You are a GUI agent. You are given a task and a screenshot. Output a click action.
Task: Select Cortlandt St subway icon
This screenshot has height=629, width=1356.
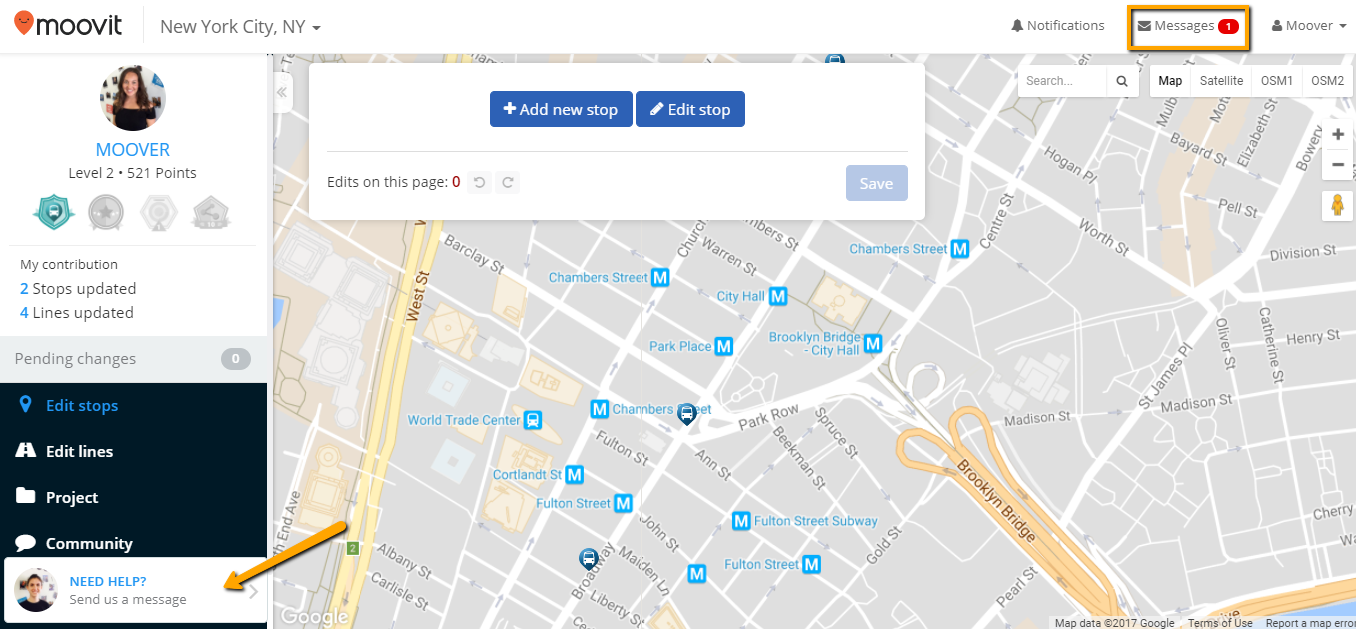[x=575, y=475]
